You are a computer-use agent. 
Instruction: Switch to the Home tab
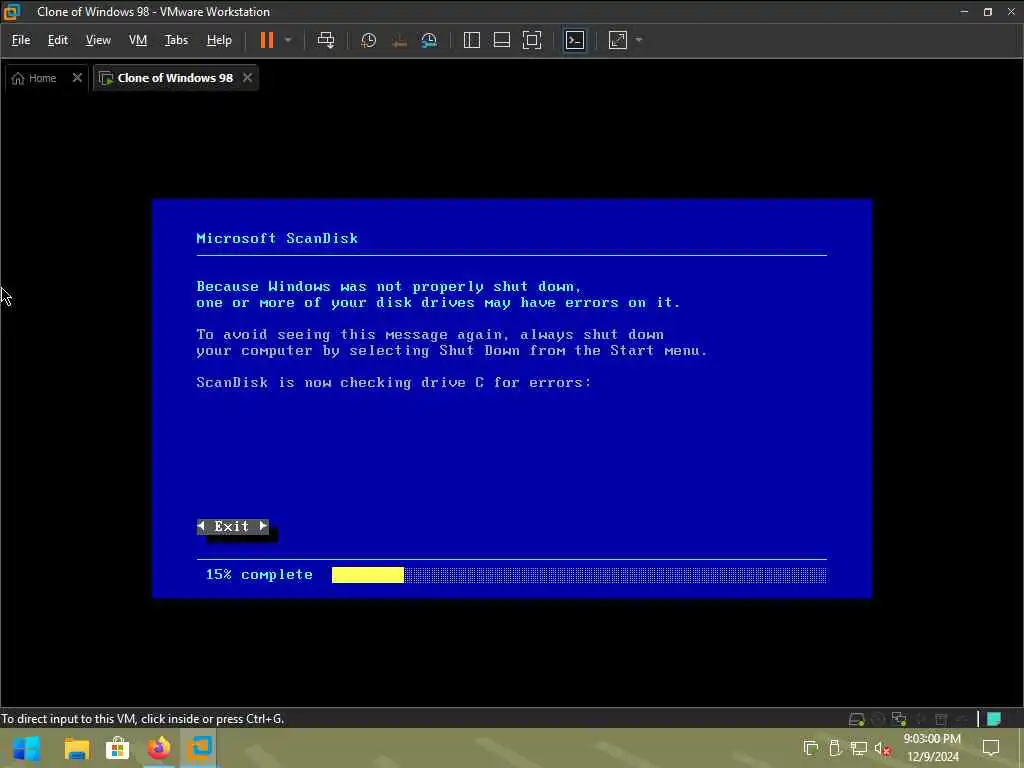(x=35, y=78)
